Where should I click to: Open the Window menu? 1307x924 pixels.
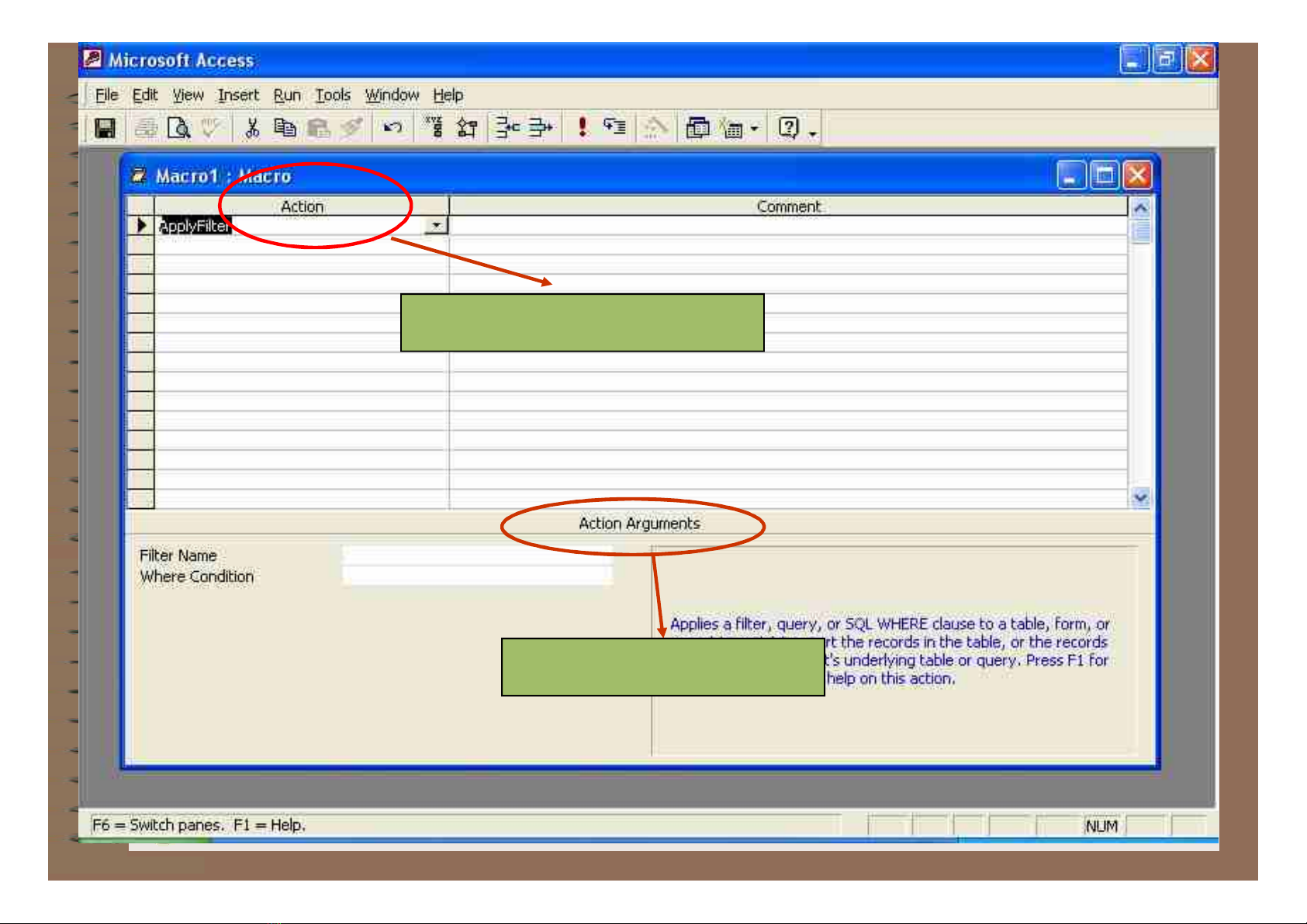[x=392, y=95]
